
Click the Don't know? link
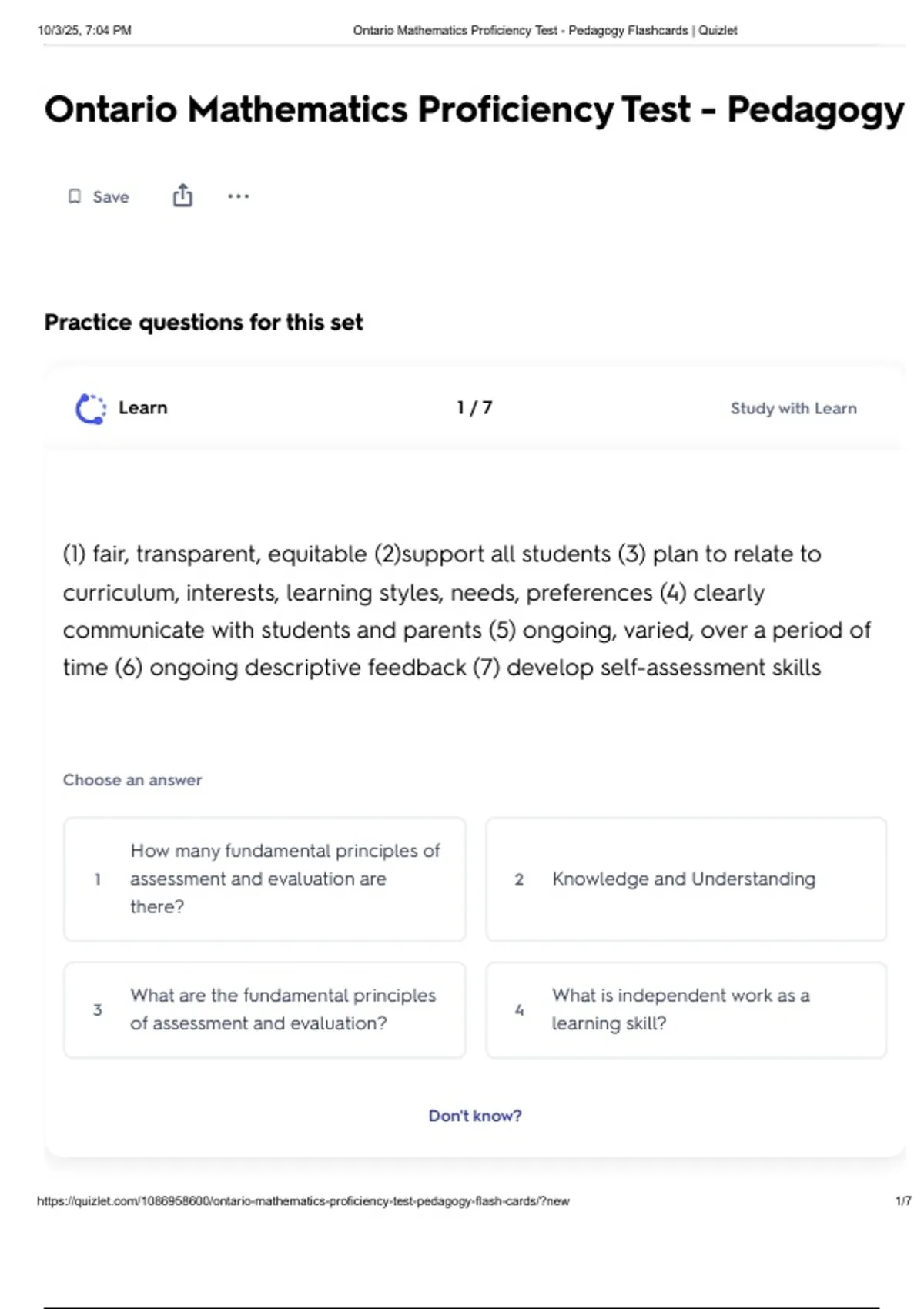(475, 1116)
